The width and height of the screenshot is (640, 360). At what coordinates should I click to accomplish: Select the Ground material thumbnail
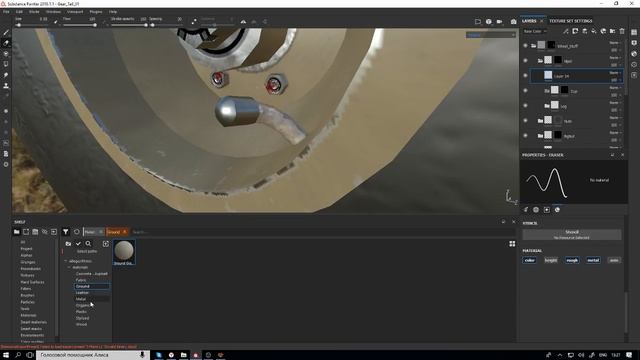click(124, 253)
